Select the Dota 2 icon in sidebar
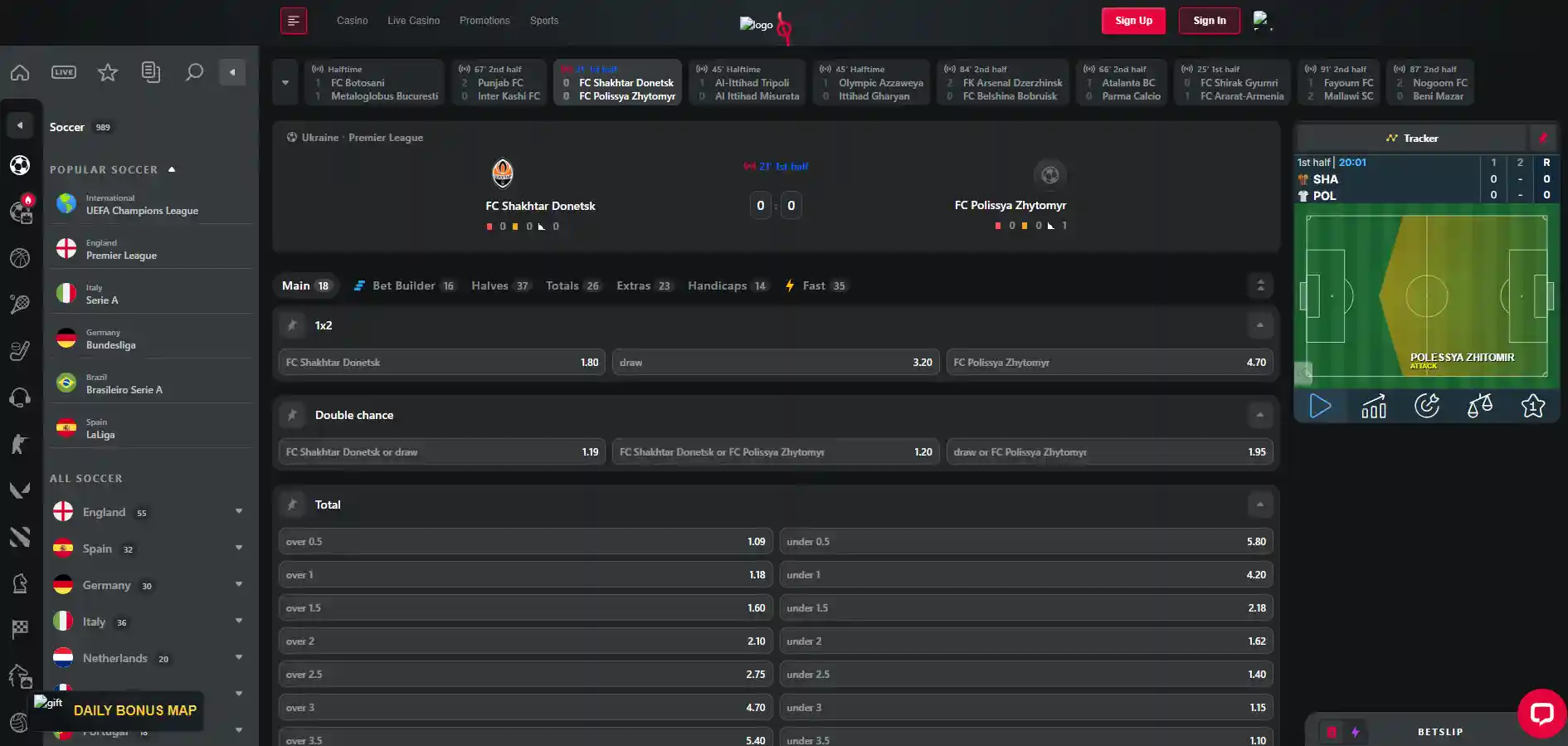This screenshot has width=1568, height=746. pos(20,537)
